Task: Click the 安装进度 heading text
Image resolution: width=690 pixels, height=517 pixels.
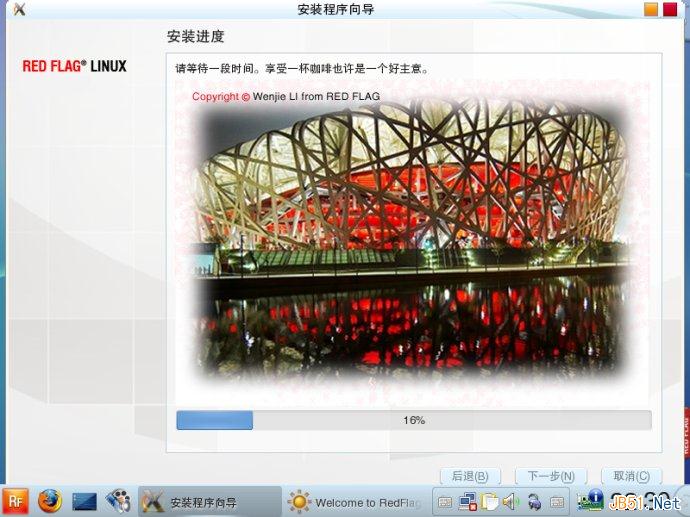Action: (x=195, y=36)
